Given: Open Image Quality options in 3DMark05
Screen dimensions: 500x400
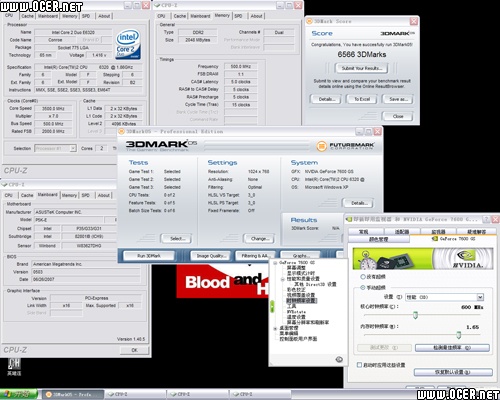Looking at the screenshot, I should [211, 256].
